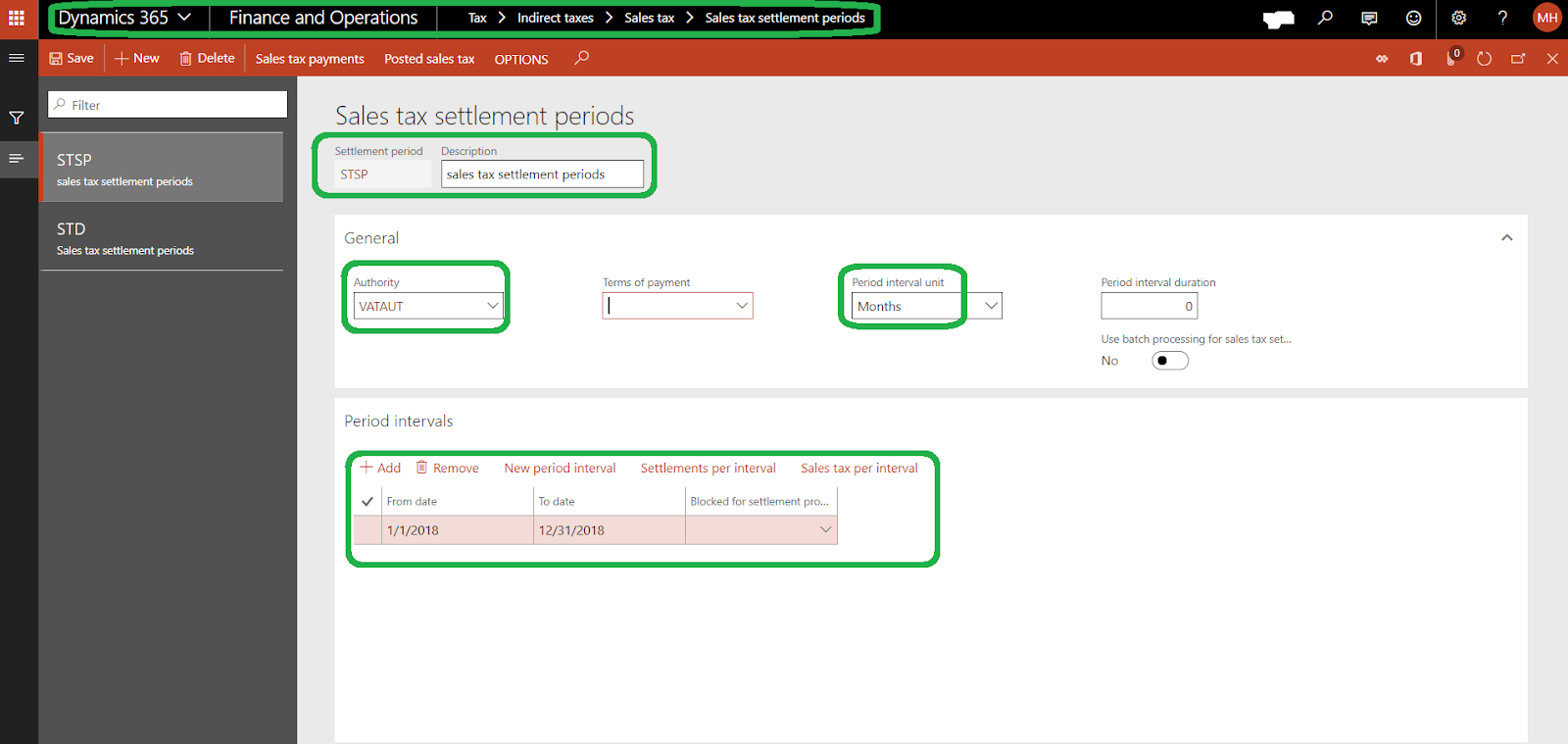The width and height of the screenshot is (1568, 744).
Task: Open the filter funnel pane
Action: tap(17, 118)
